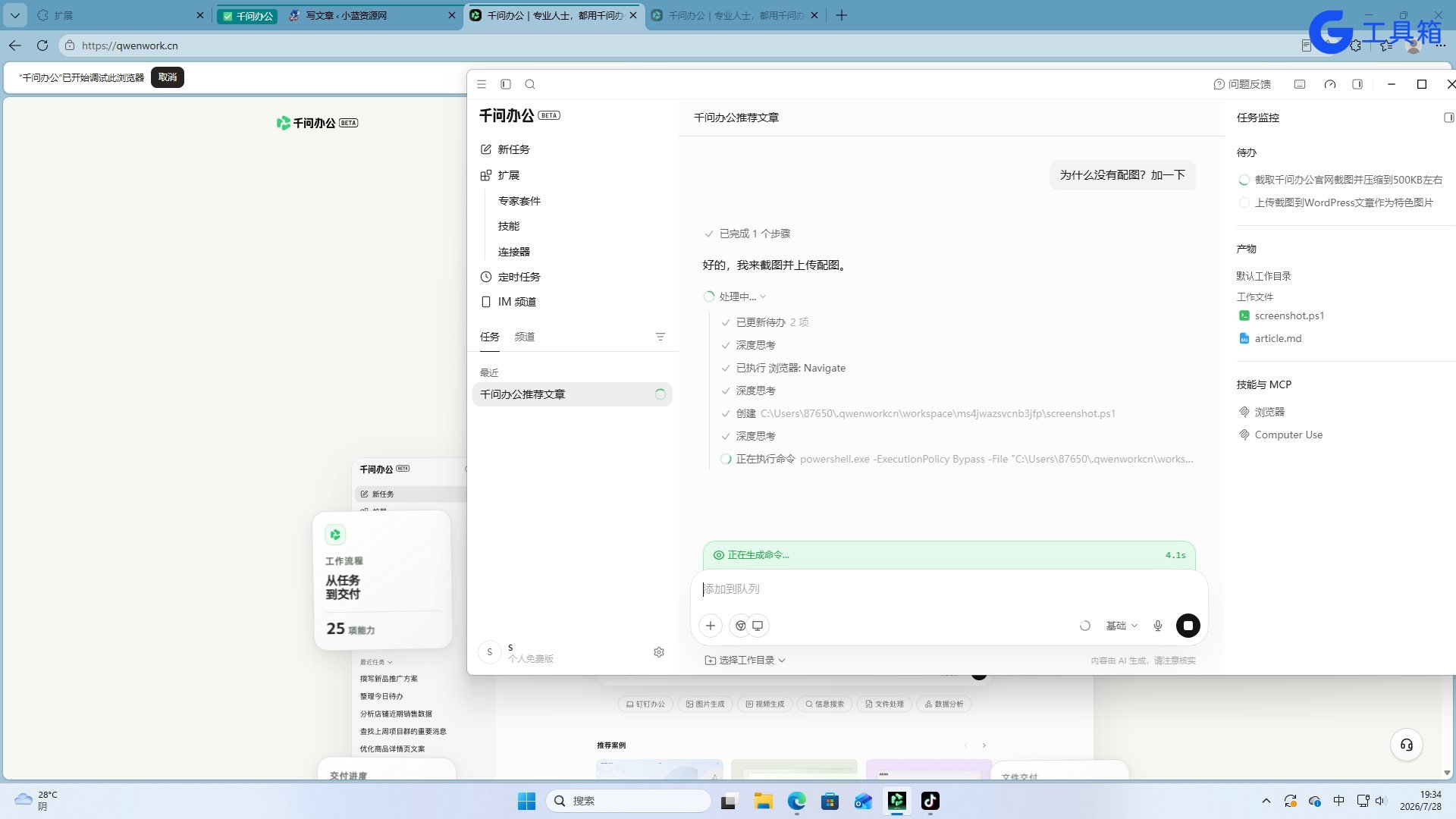Click the plus attachment button
This screenshot has width=1456, height=819.
coord(711,626)
